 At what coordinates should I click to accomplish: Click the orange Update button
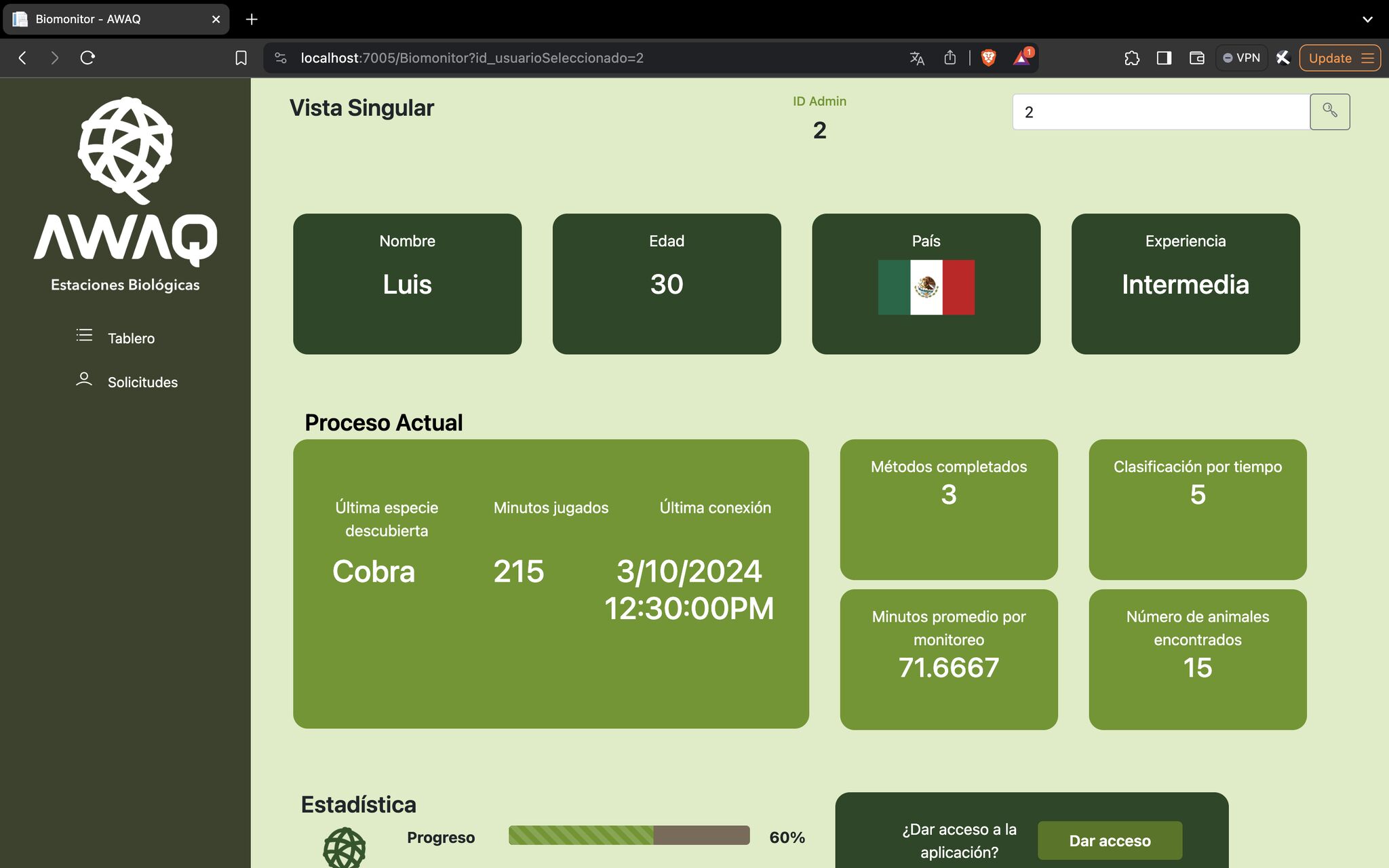[x=1339, y=58]
